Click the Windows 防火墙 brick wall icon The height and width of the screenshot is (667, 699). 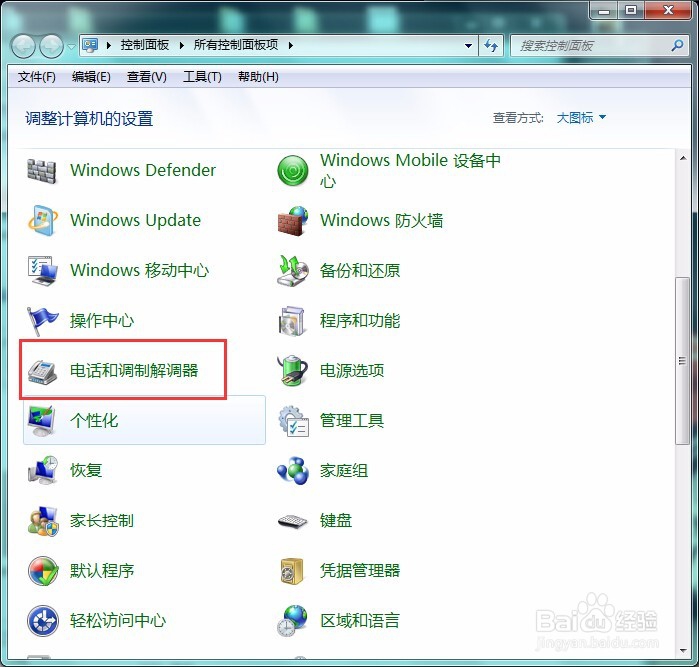(292, 220)
